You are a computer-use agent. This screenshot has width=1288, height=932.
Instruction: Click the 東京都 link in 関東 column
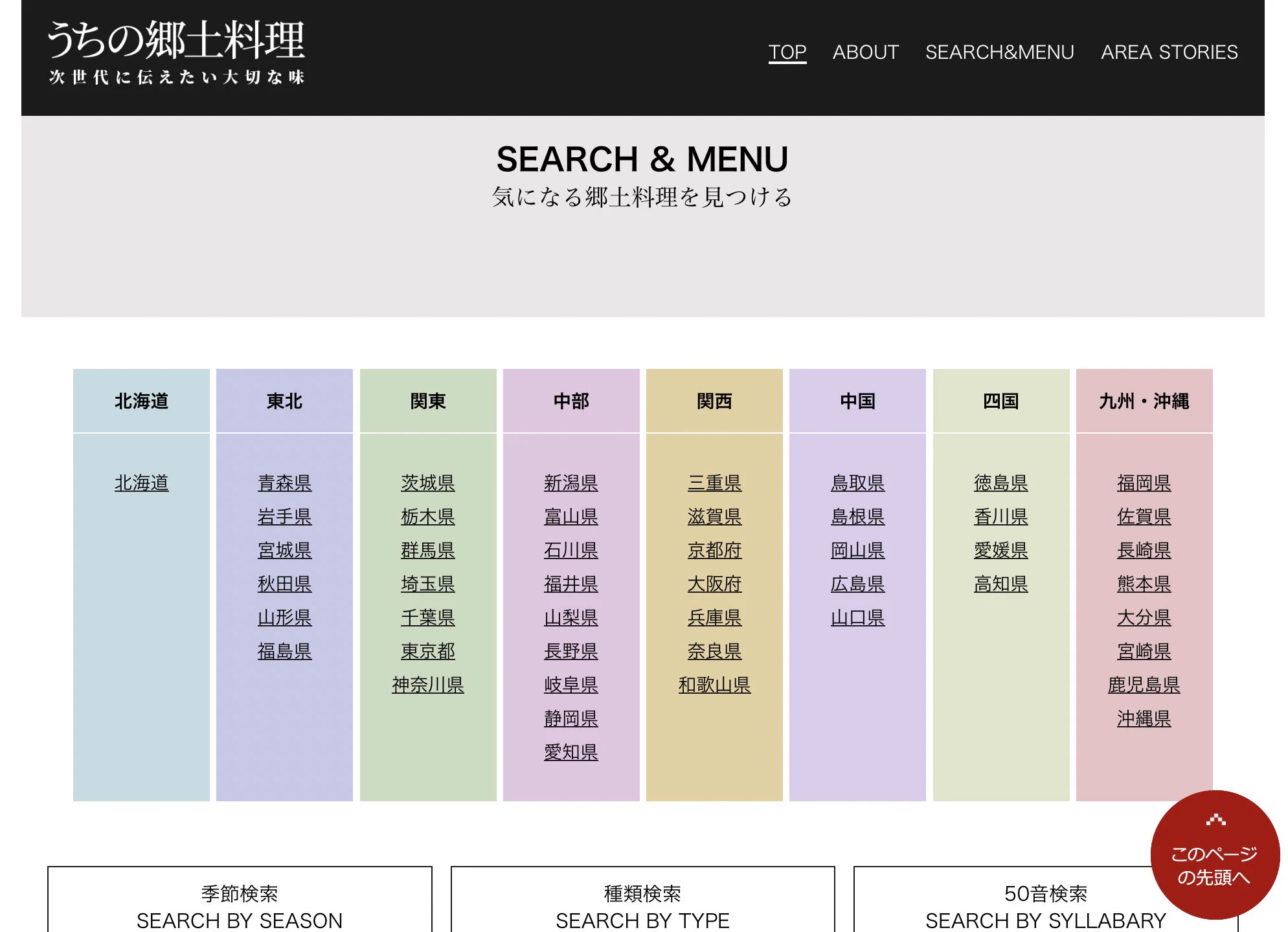[x=427, y=651]
